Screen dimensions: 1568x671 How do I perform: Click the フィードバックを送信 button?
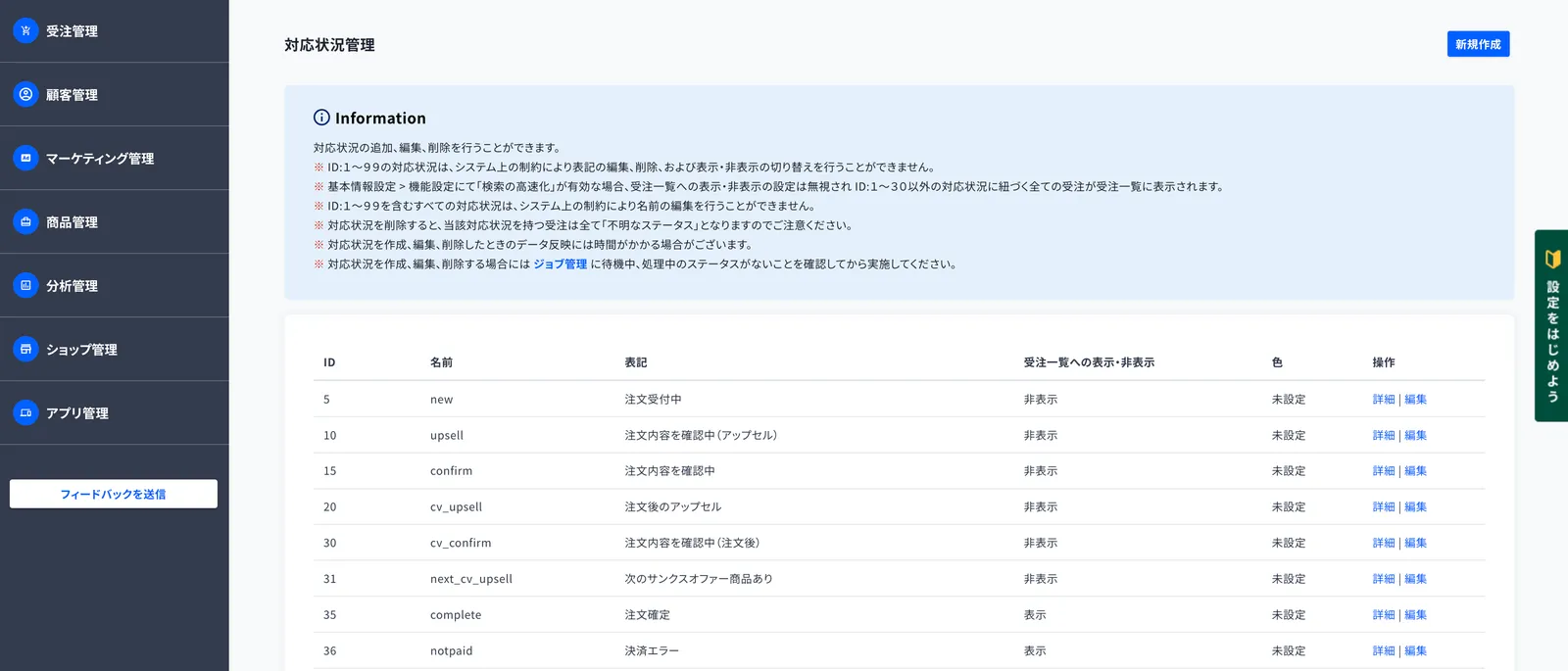[x=114, y=494]
